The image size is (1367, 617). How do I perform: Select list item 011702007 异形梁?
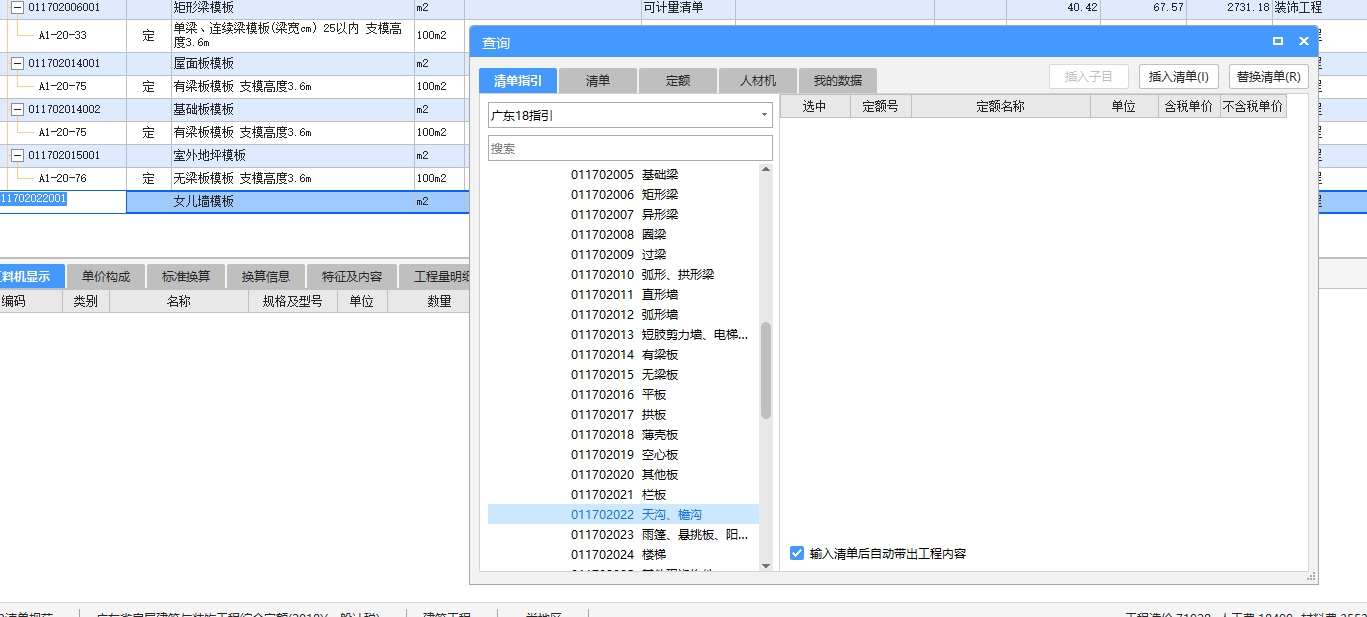[624, 215]
